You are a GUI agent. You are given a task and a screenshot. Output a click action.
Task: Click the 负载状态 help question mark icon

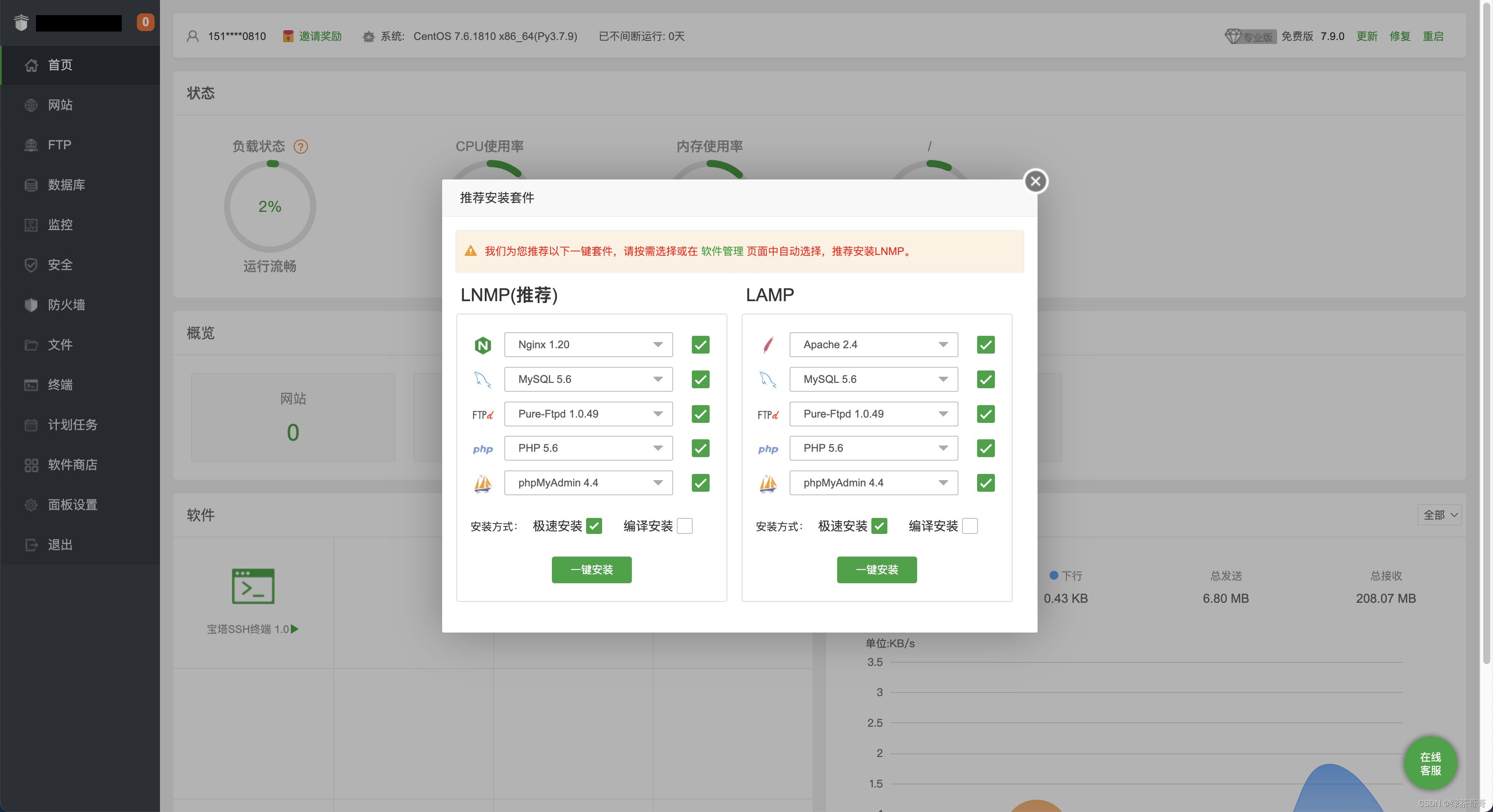pos(300,147)
